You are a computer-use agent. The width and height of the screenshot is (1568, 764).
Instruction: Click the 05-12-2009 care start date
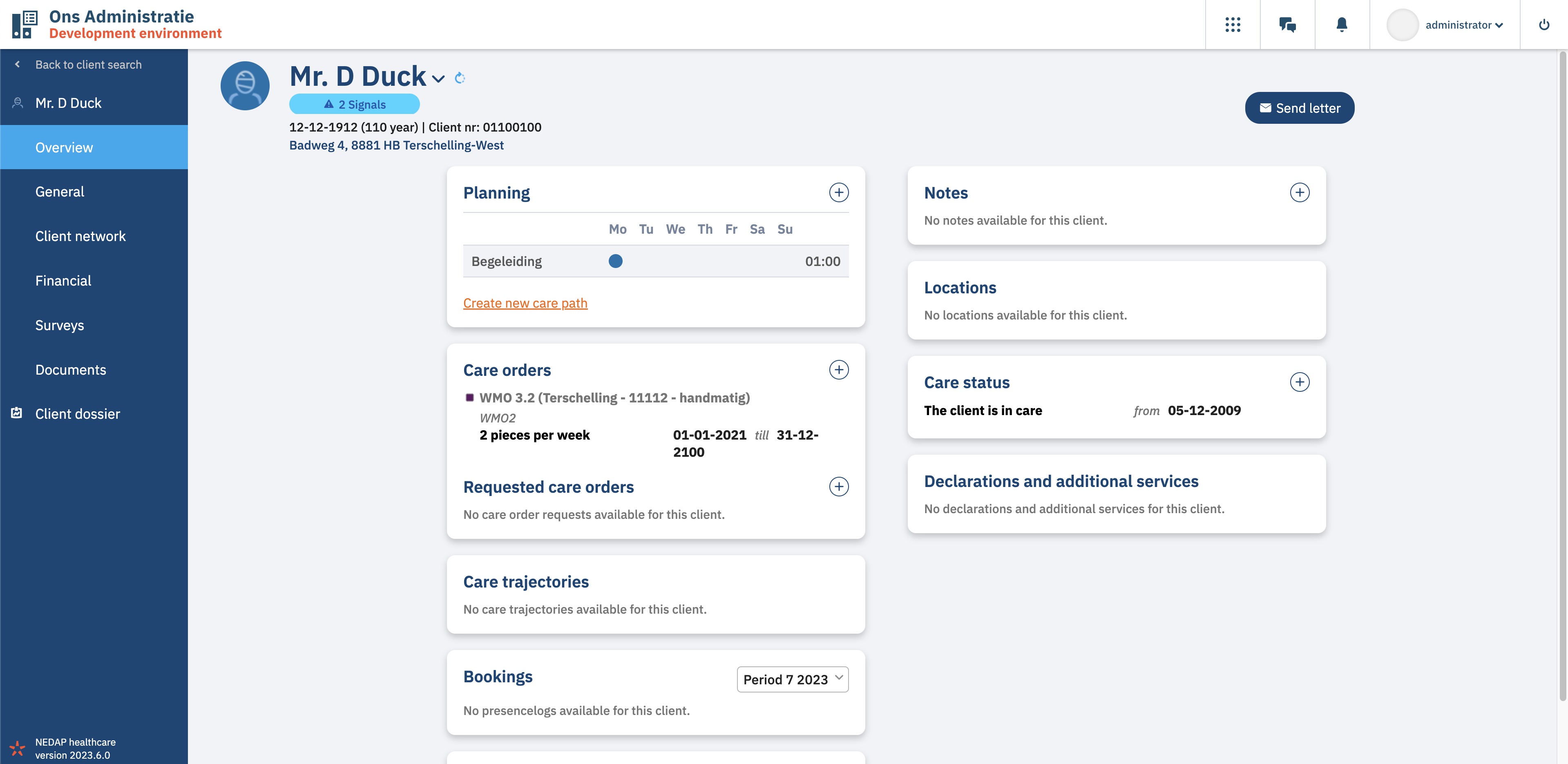[x=1204, y=411]
